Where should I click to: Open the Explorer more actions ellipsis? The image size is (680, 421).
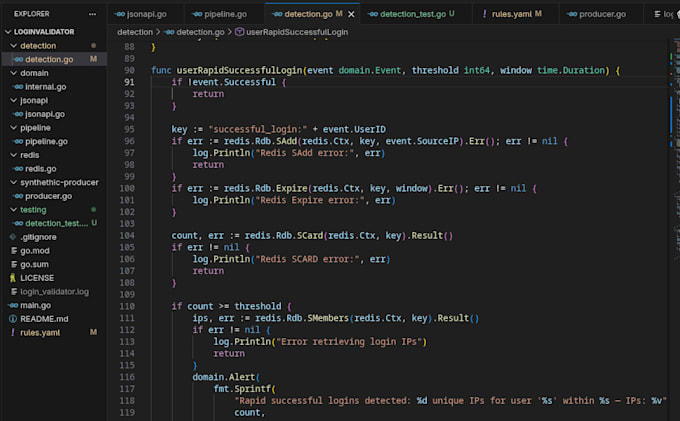pos(92,14)
